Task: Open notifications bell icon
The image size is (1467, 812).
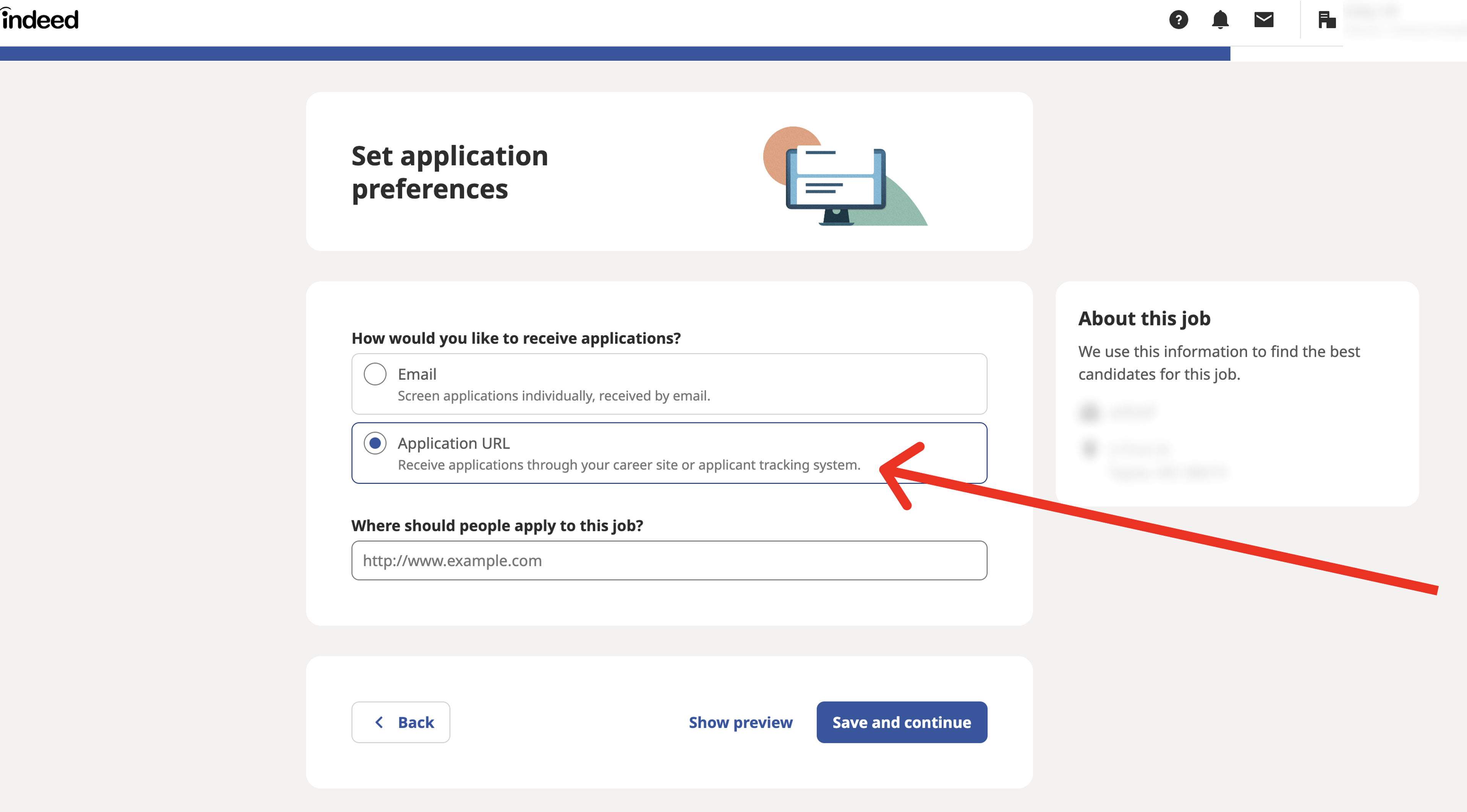Action: pos(1220,20)
